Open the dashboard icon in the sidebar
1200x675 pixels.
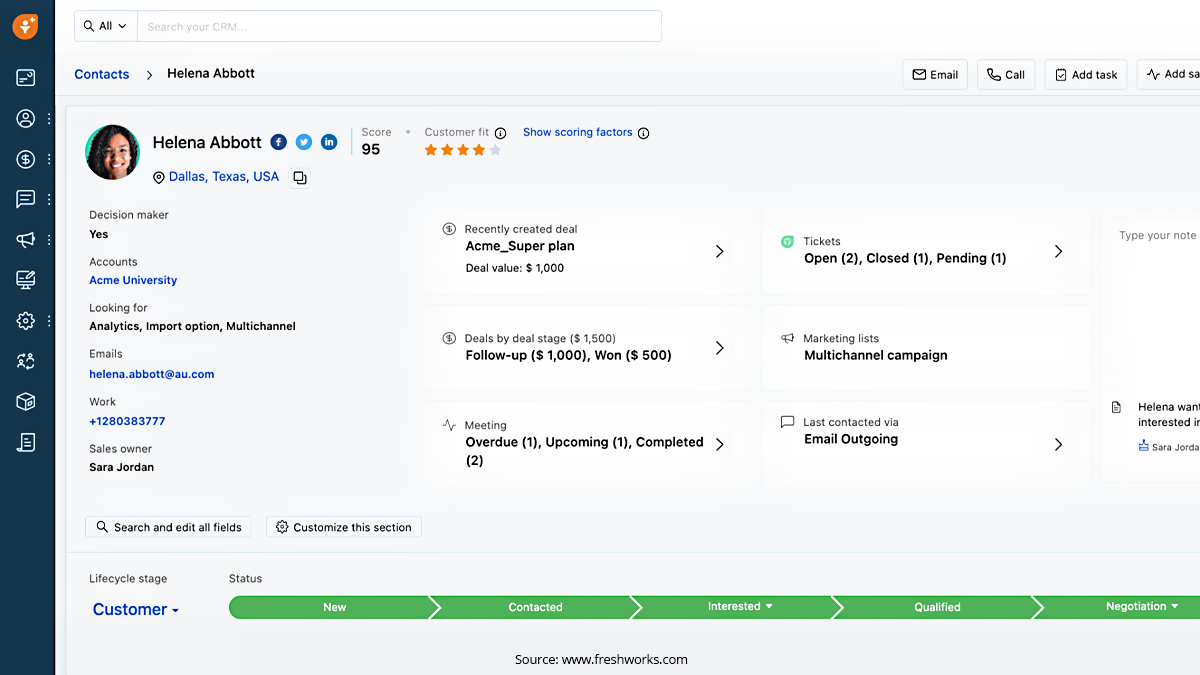click(x=26, y=77)
